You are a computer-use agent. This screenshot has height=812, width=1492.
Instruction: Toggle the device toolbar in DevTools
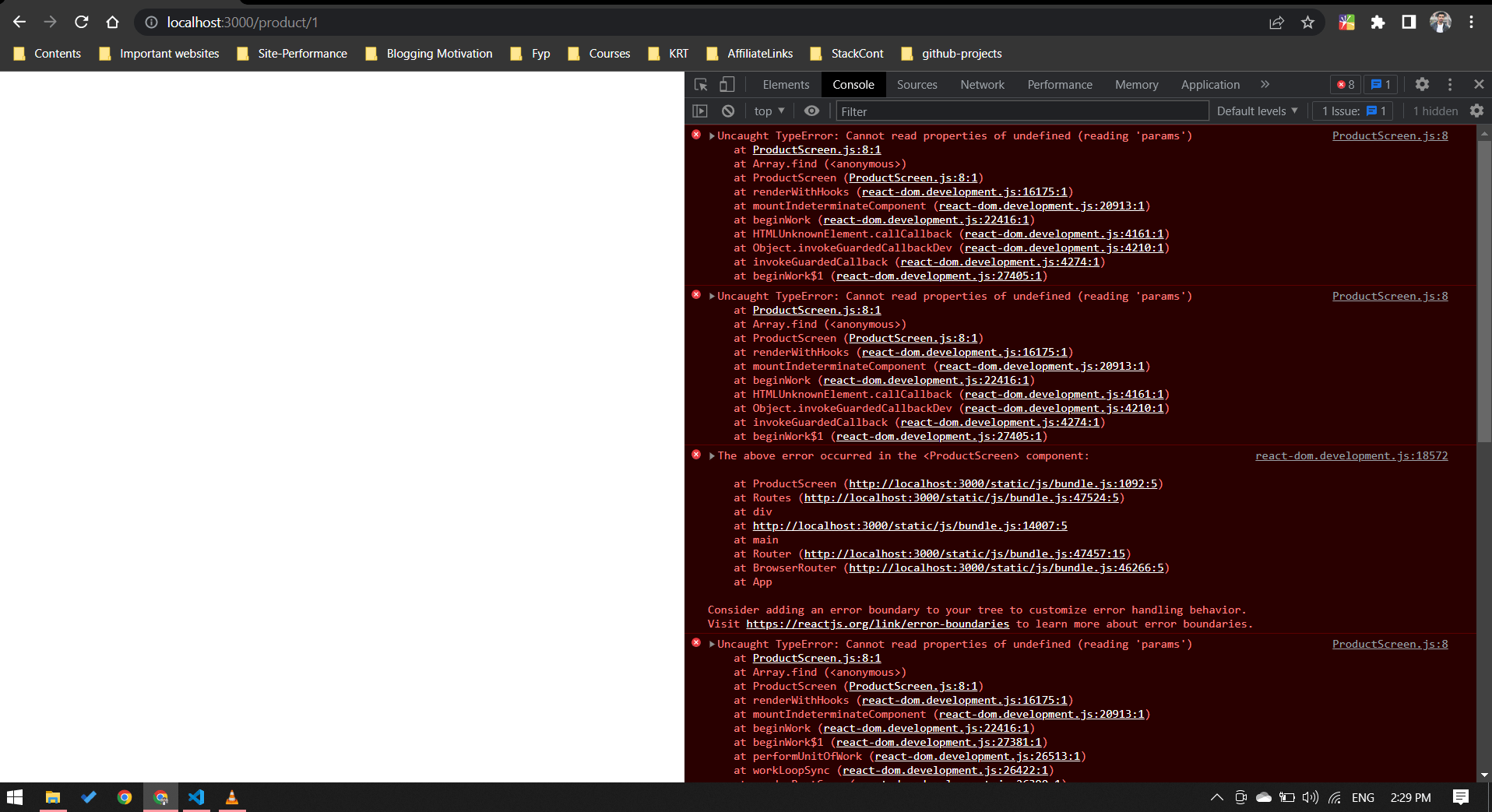click(x=727, y=84)
